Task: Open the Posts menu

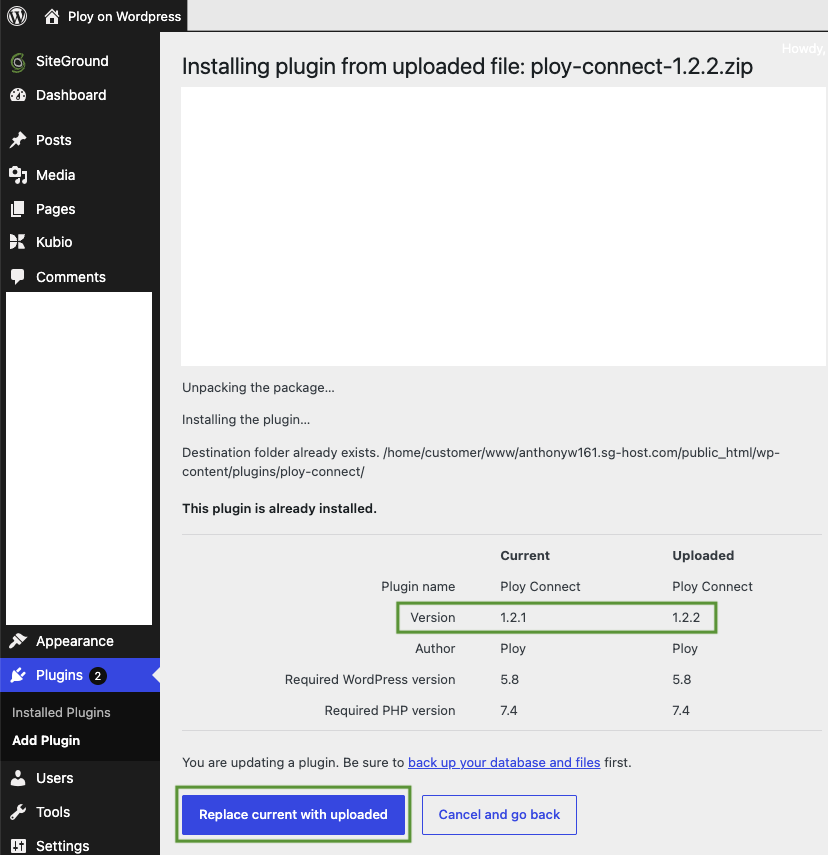Action: click(53, 140)
